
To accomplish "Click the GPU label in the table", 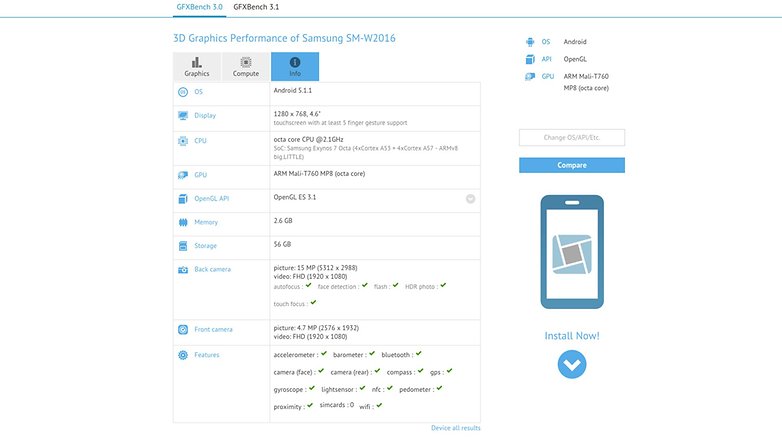I will pos(200,175).
